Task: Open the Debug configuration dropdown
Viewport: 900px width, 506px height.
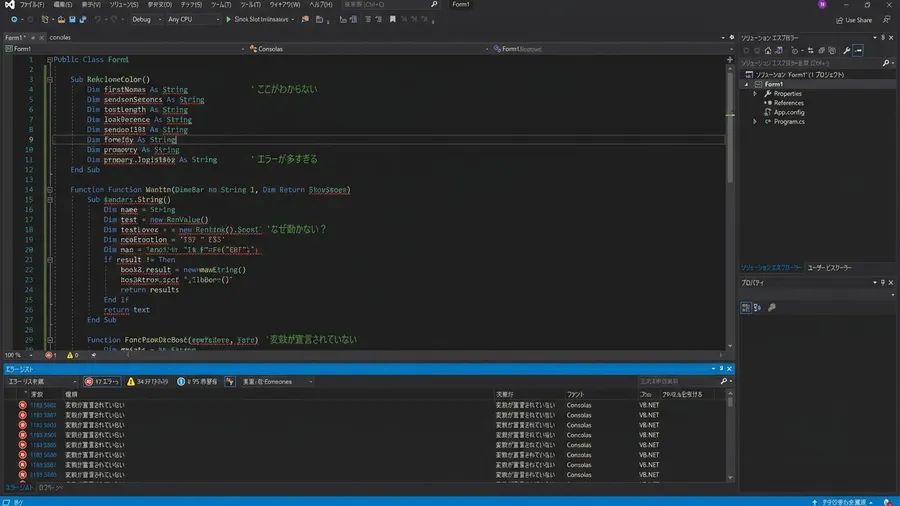Action: [x=146, y=20]
